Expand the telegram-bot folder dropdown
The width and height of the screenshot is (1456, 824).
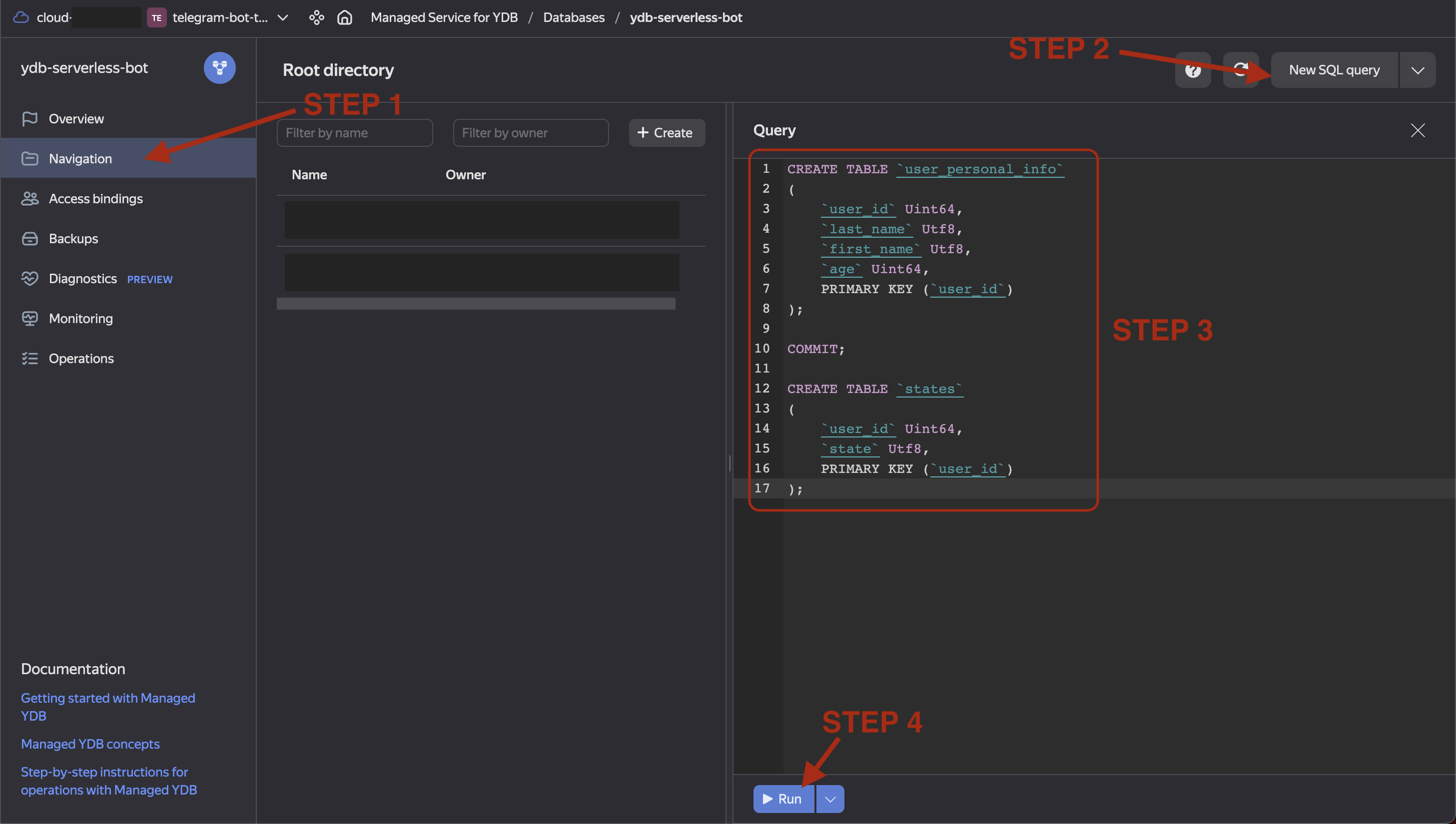(283, 17)
